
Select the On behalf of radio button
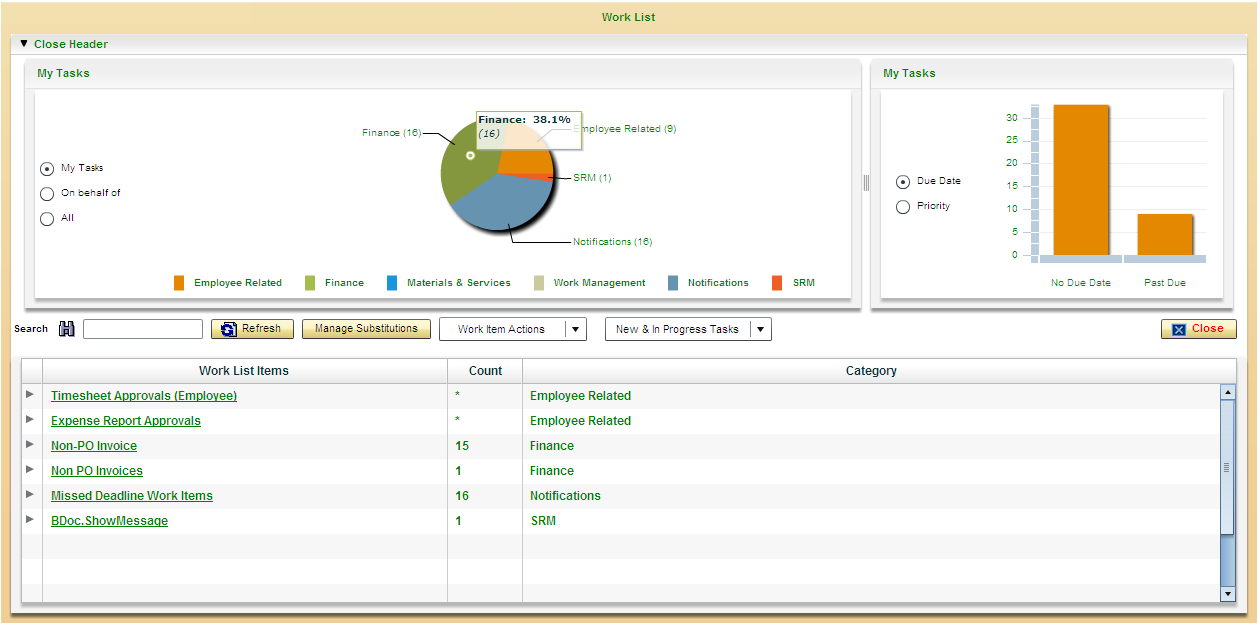[x=47, y=194]
